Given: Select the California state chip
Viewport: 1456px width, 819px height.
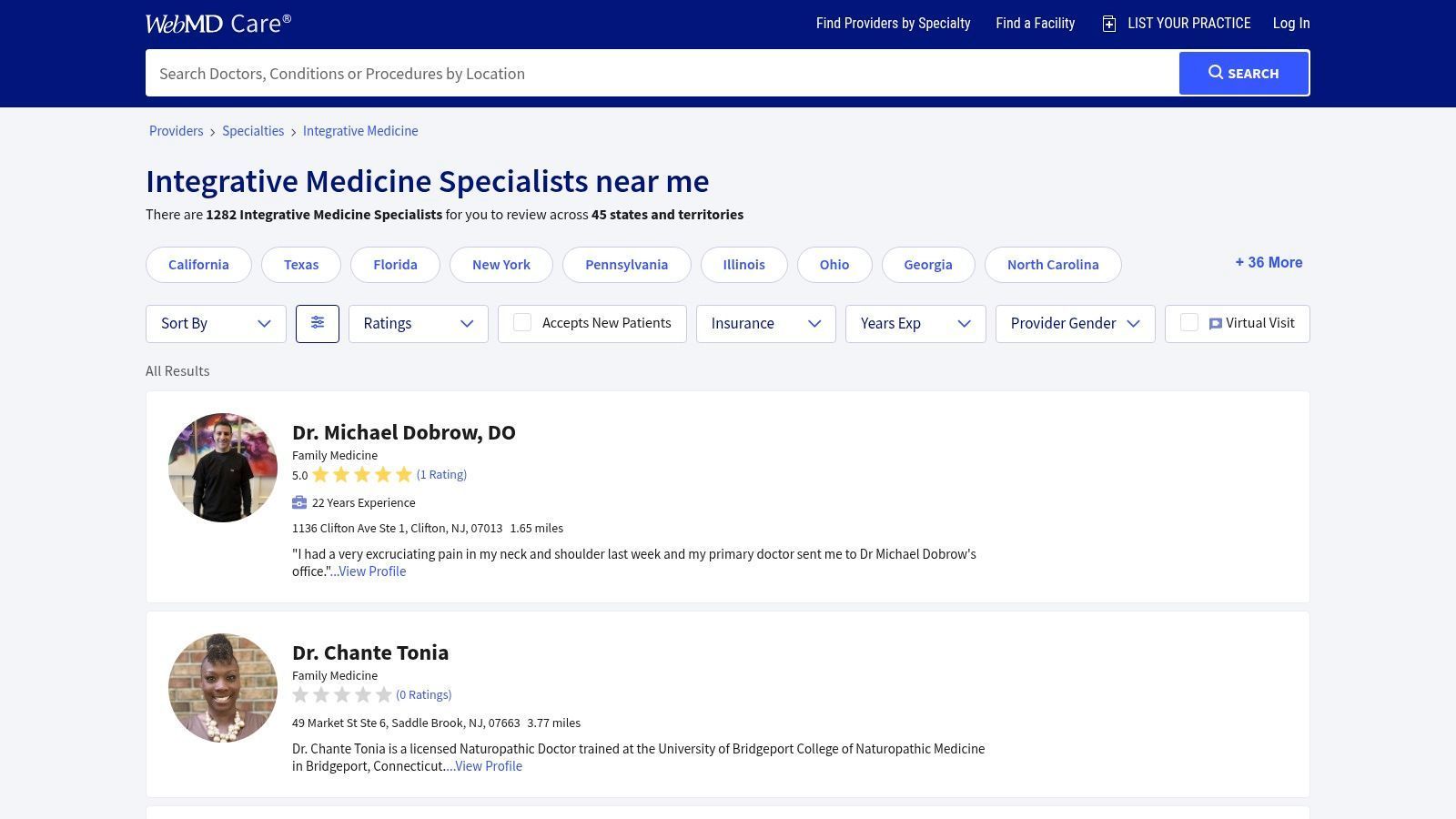Looking at the screenshot, I should (x=198, y=265).
